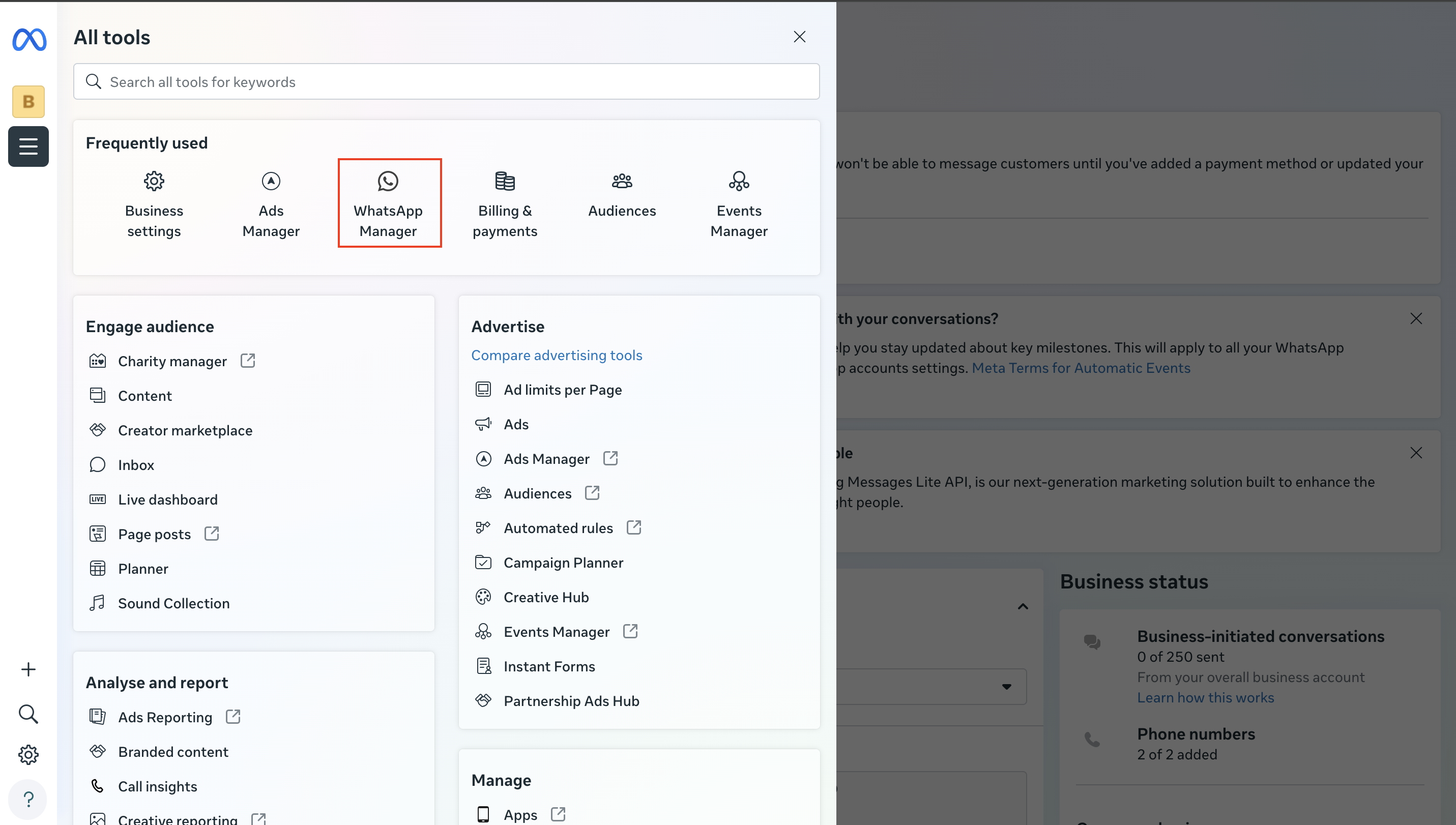Open Help question mark icon
Screen dimensions: 1456x825
(28, 799)
